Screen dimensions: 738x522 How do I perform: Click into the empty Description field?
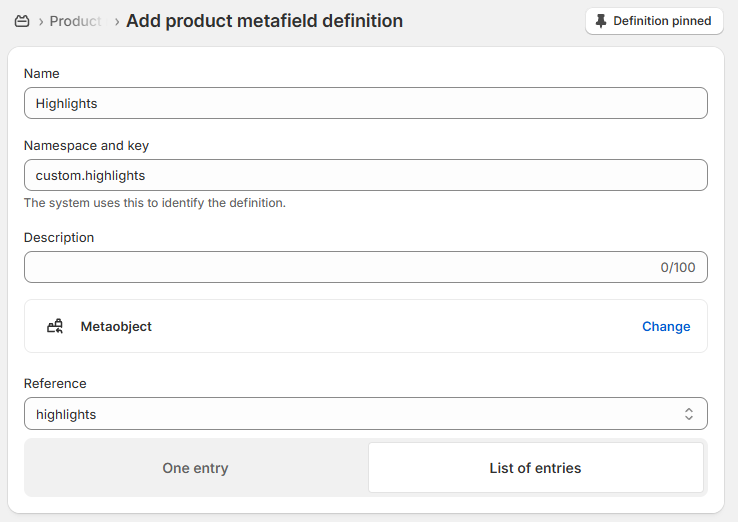click(x=330, y=267)
